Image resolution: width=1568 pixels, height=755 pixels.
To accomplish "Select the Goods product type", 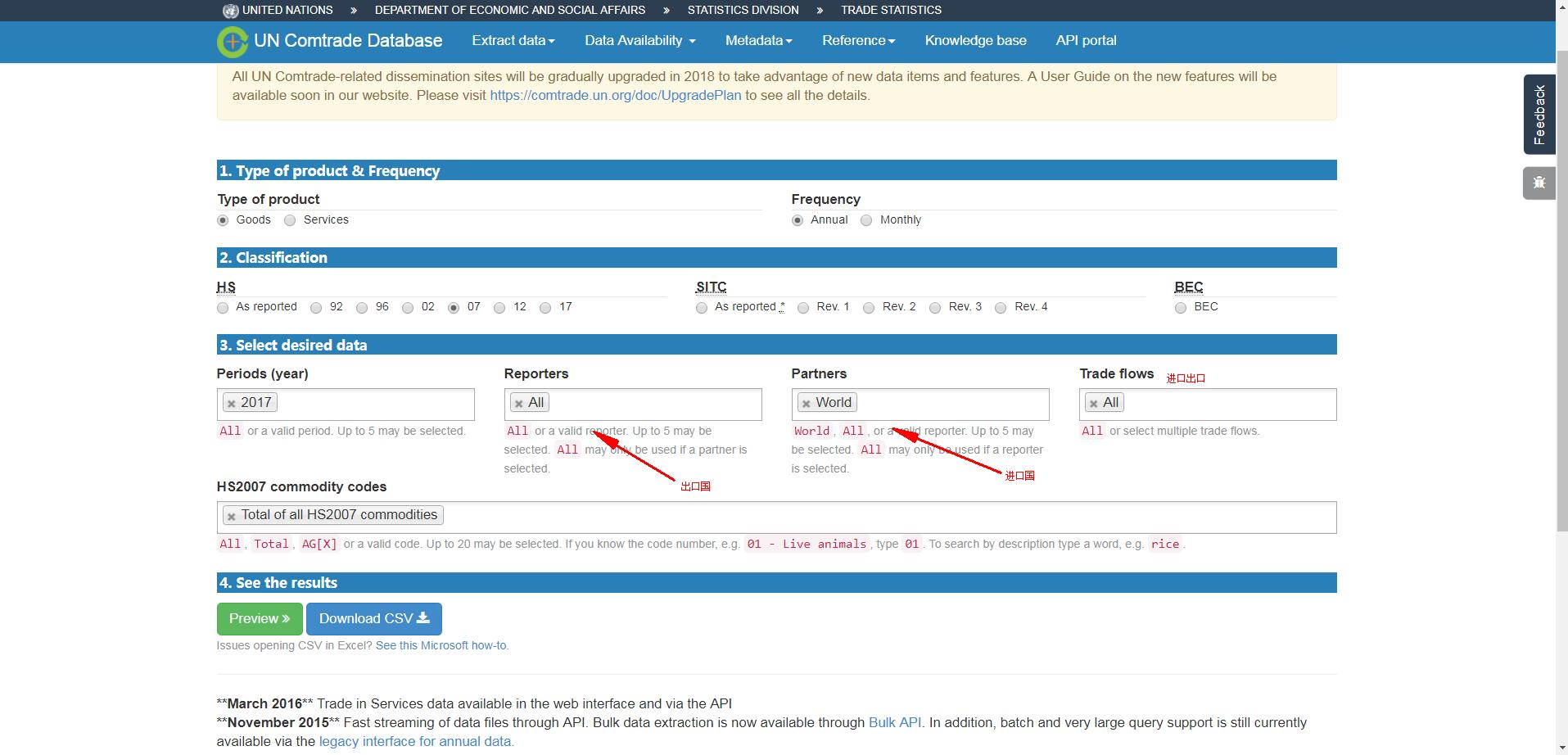I will tap(223, 220).
